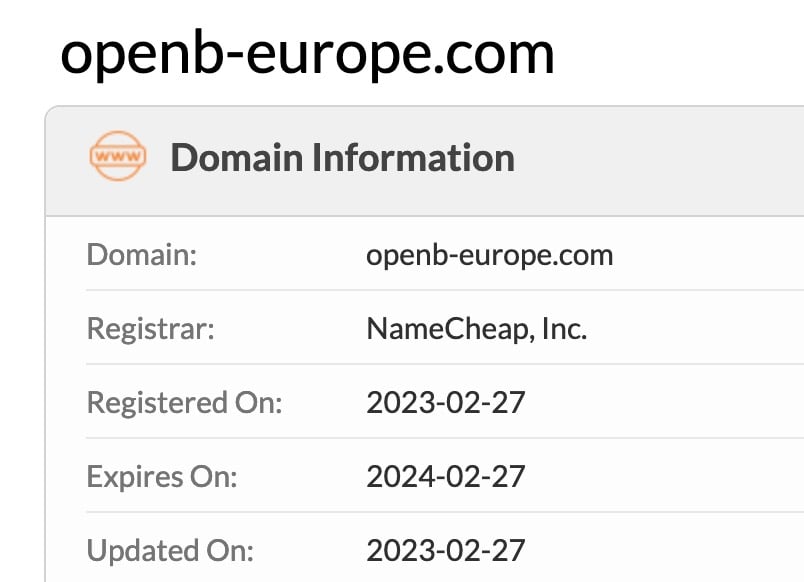The width and height of the screenshot is (804, 582).
Task: Click the orange WWW globe icon
Action: 117,157
